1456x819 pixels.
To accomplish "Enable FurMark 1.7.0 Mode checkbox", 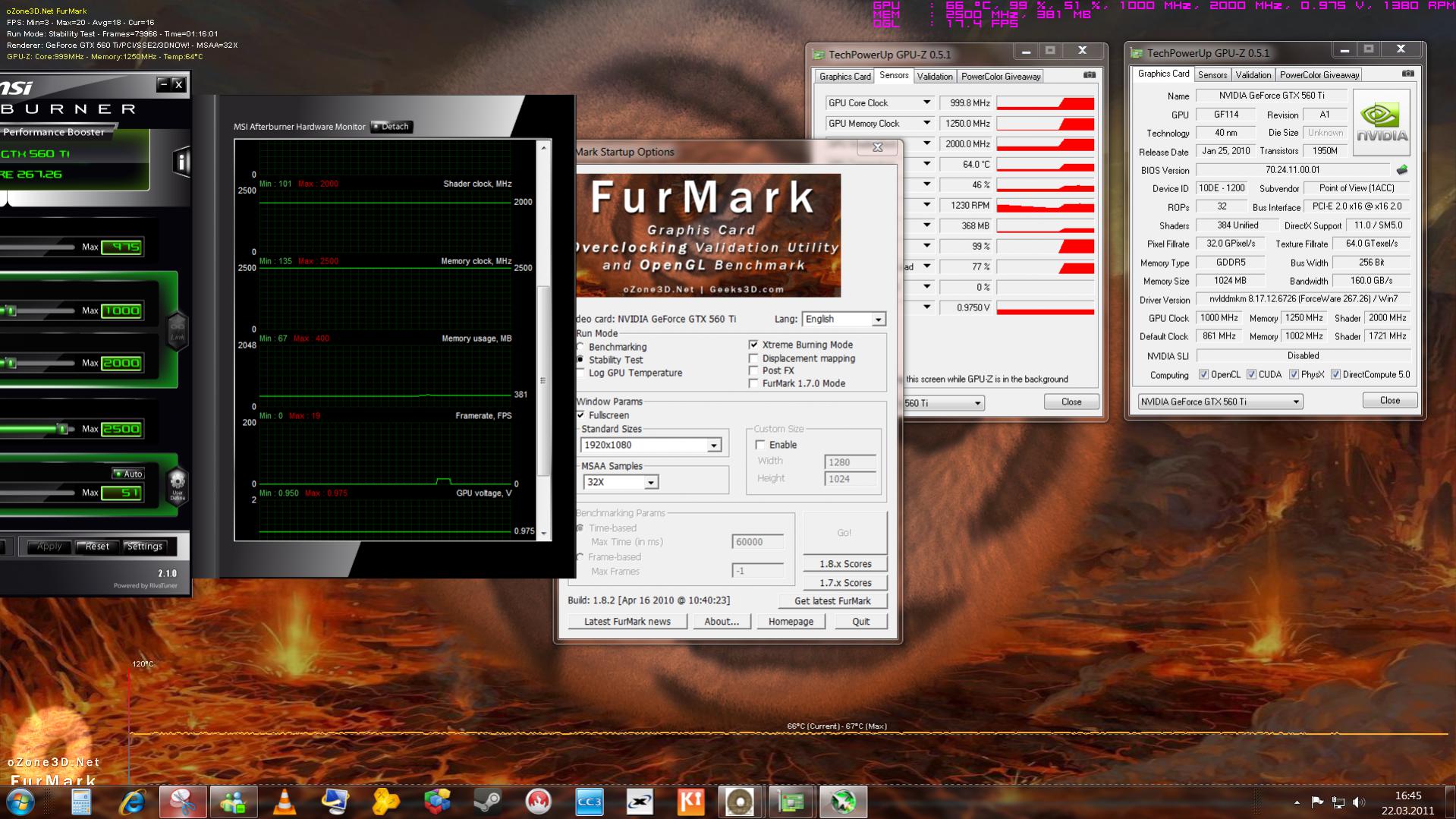I will point(753,383).
